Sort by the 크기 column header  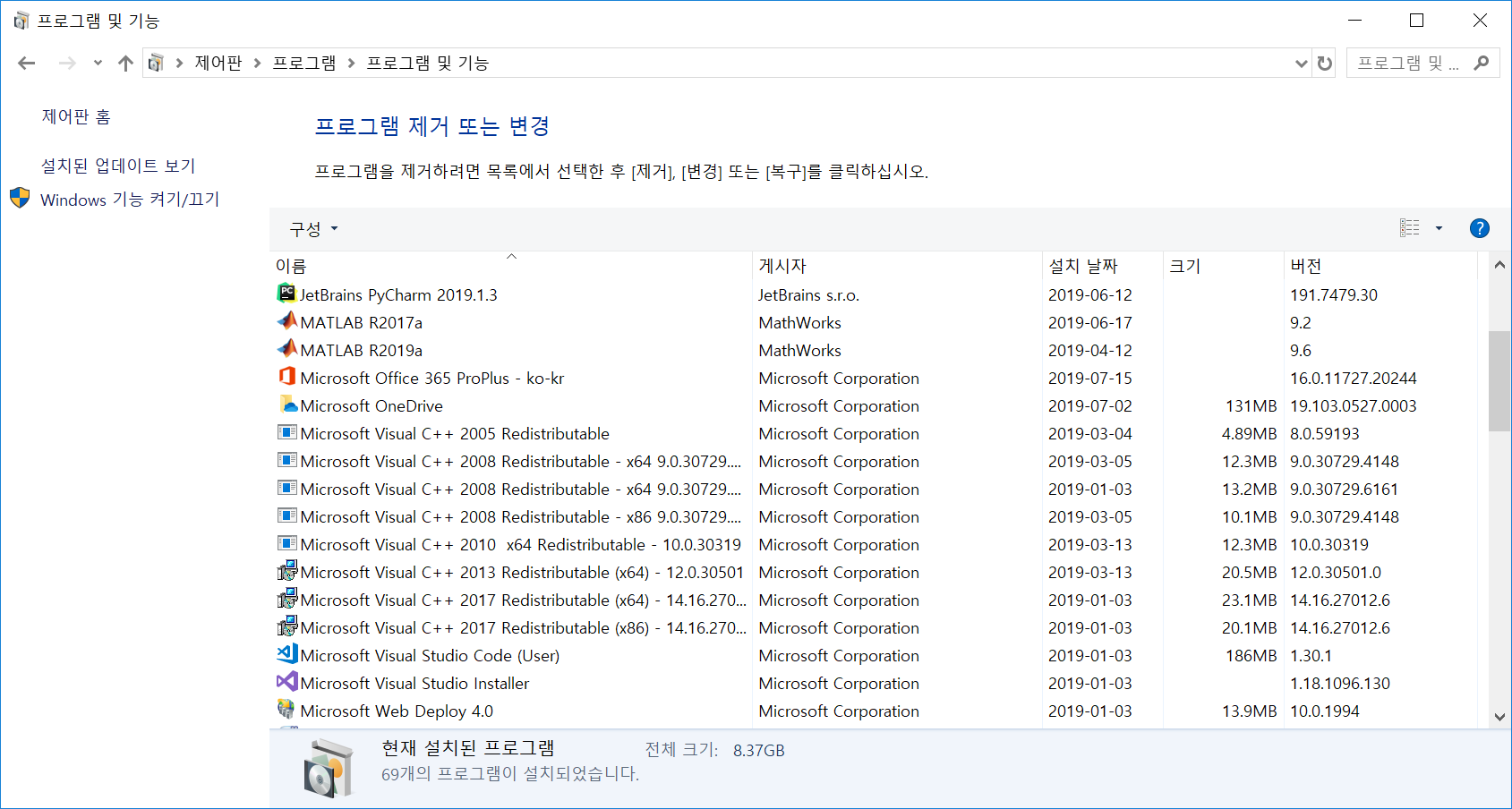pos(1224,266)
